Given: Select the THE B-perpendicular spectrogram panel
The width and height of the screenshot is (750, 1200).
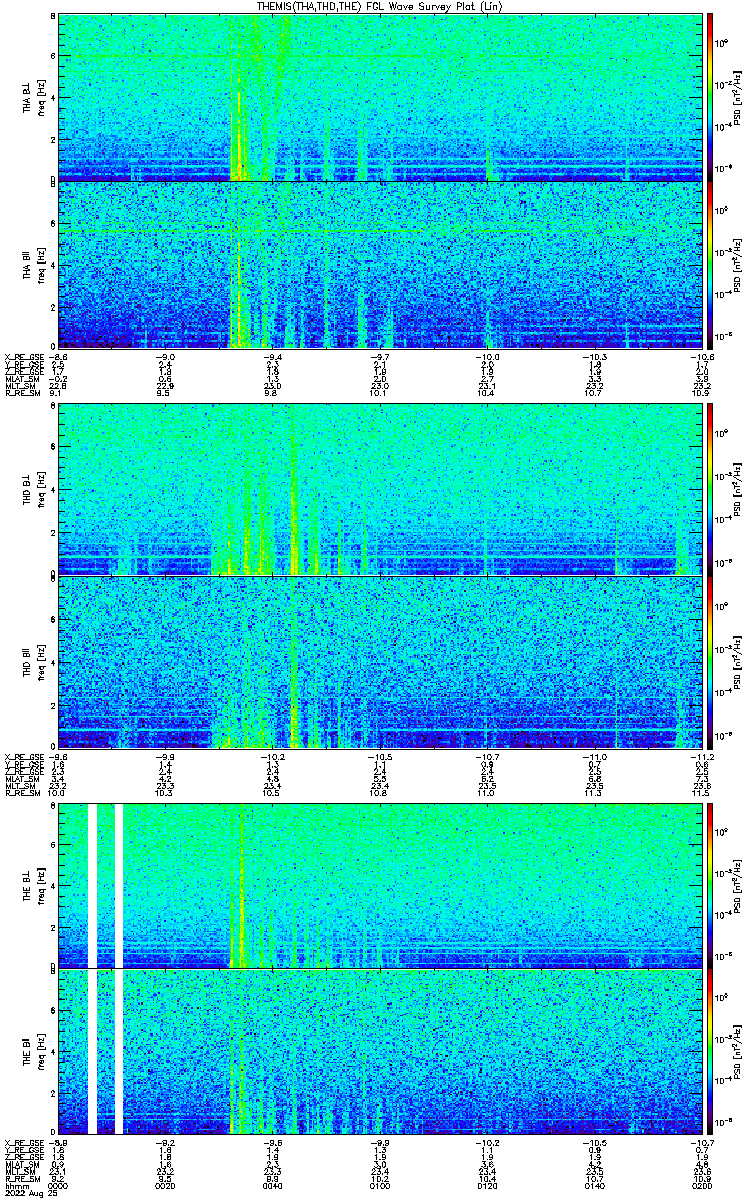Looking at the screenshot, I should tap(380, 886).
